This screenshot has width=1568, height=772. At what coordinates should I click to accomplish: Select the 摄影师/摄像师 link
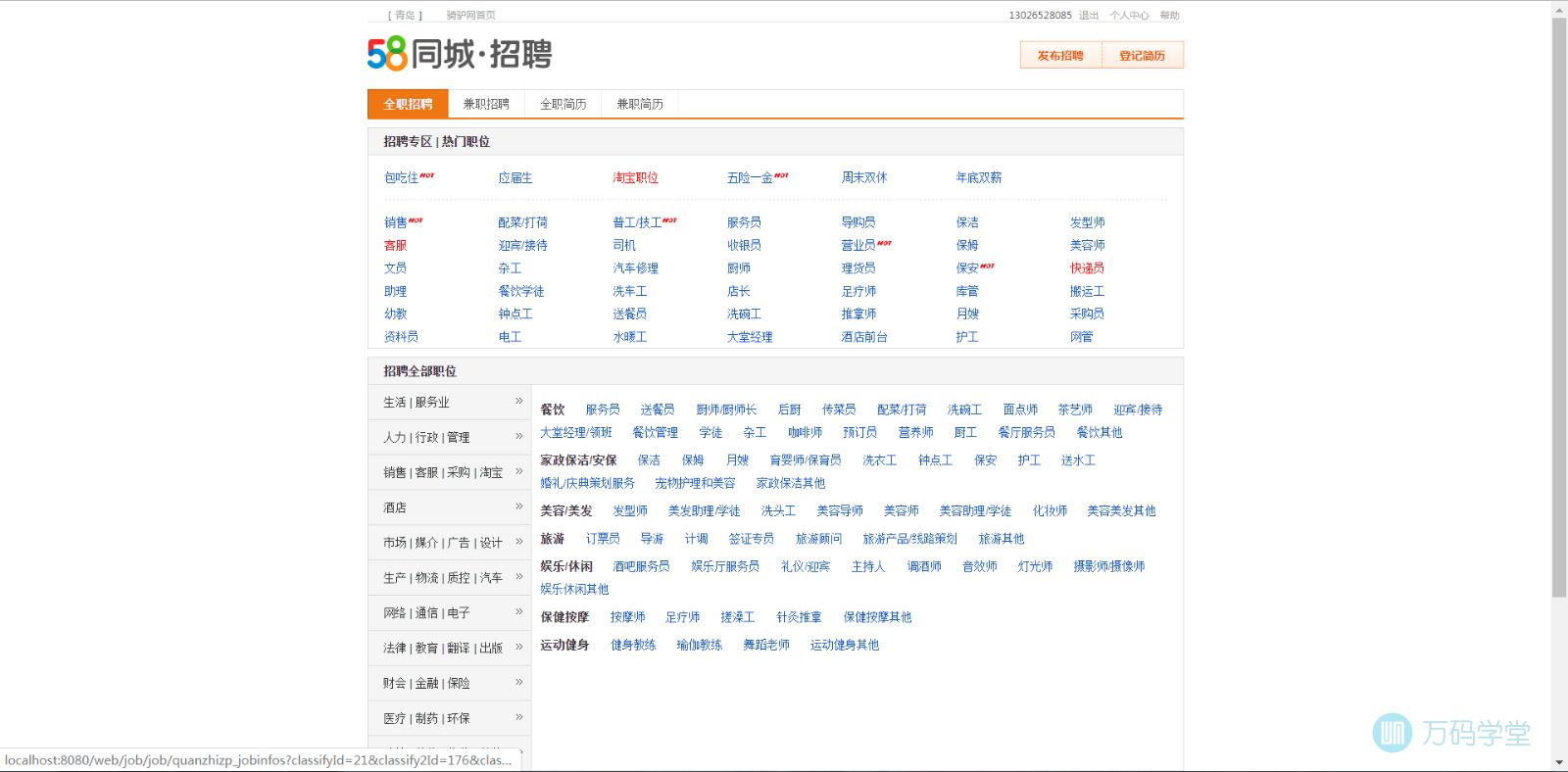point(1108,566)
